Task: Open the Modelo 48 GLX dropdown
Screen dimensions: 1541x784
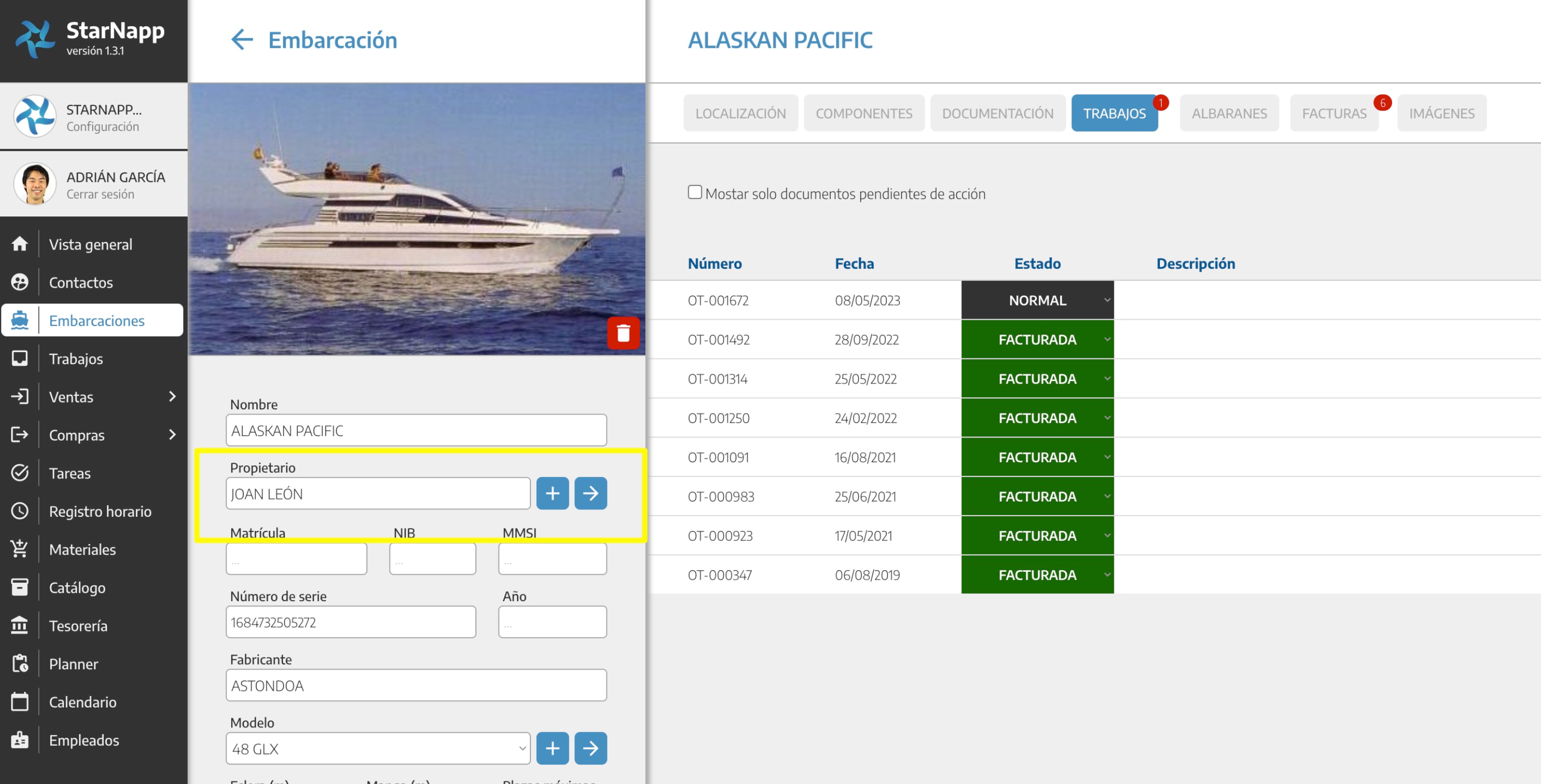Action: [377, 748]
